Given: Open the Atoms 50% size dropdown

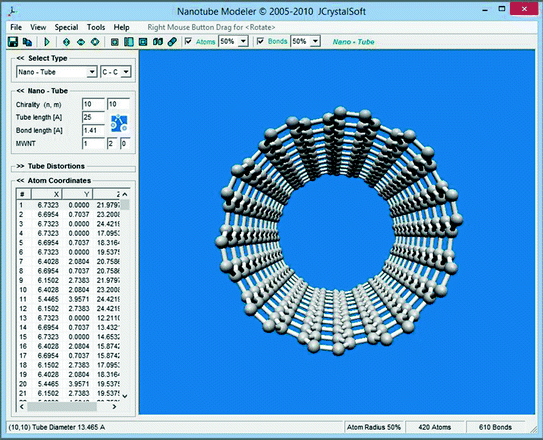Looking at the screenshot, I should pyautogui.click(x=243, y=42).
